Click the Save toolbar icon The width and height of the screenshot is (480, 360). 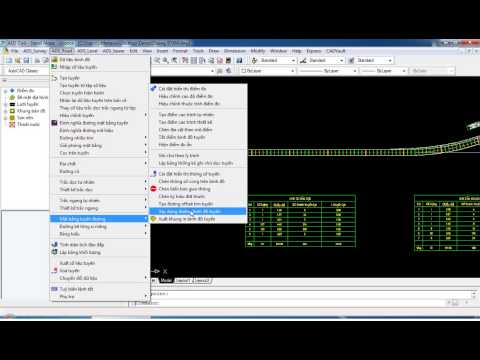(26, 60)
